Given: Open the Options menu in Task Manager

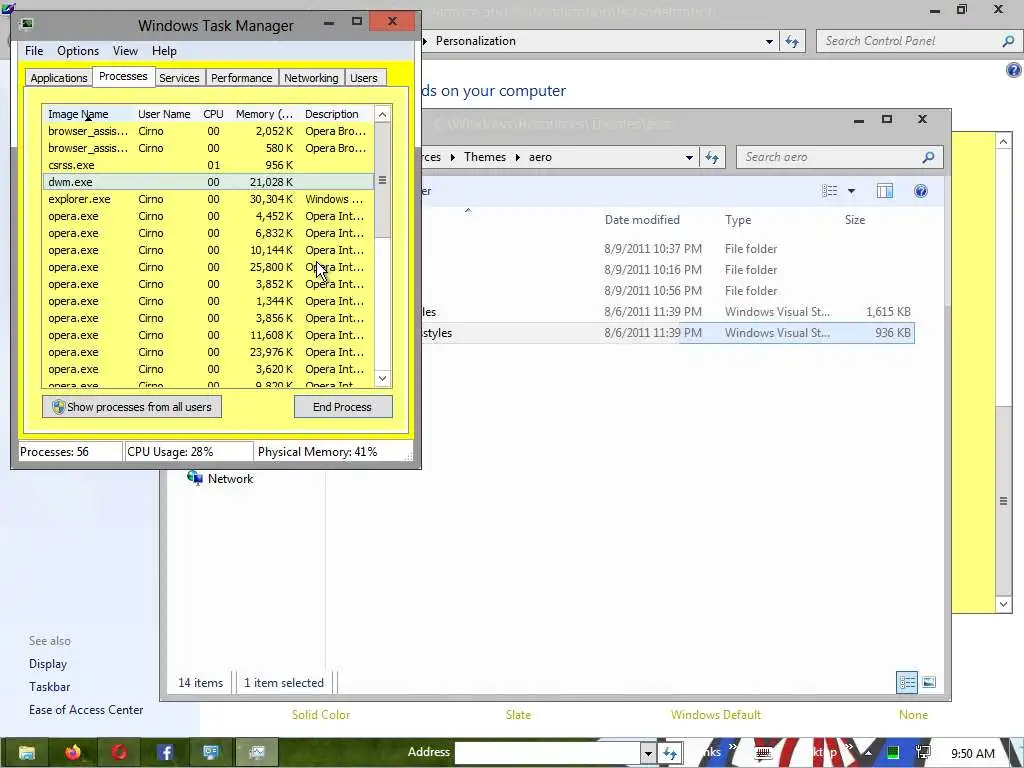Looking at the screenshot, I should (x=78, y=51).
